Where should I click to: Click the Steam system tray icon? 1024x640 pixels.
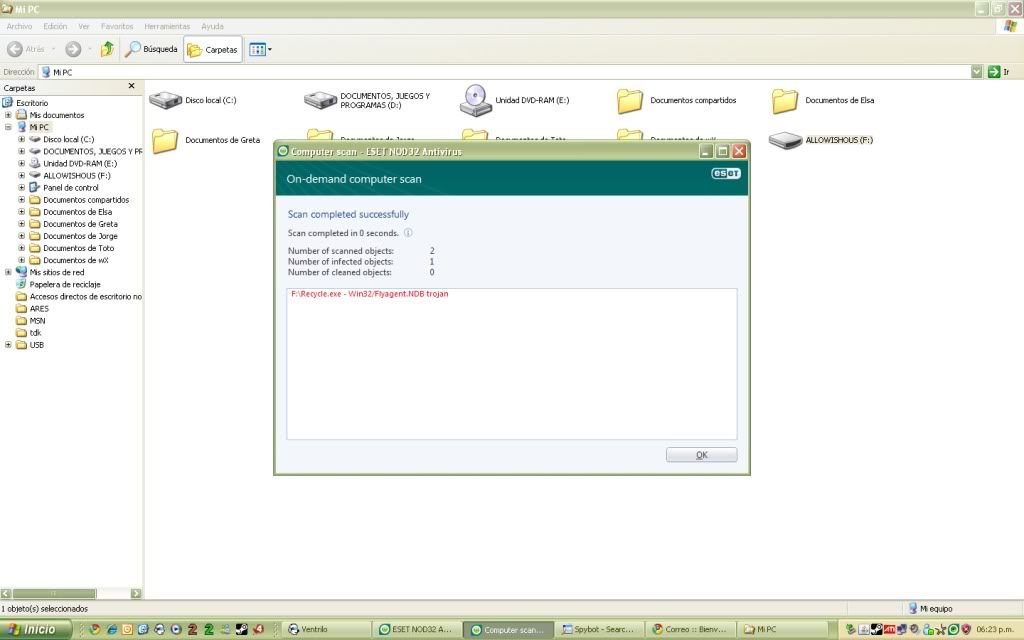(876, 630)
